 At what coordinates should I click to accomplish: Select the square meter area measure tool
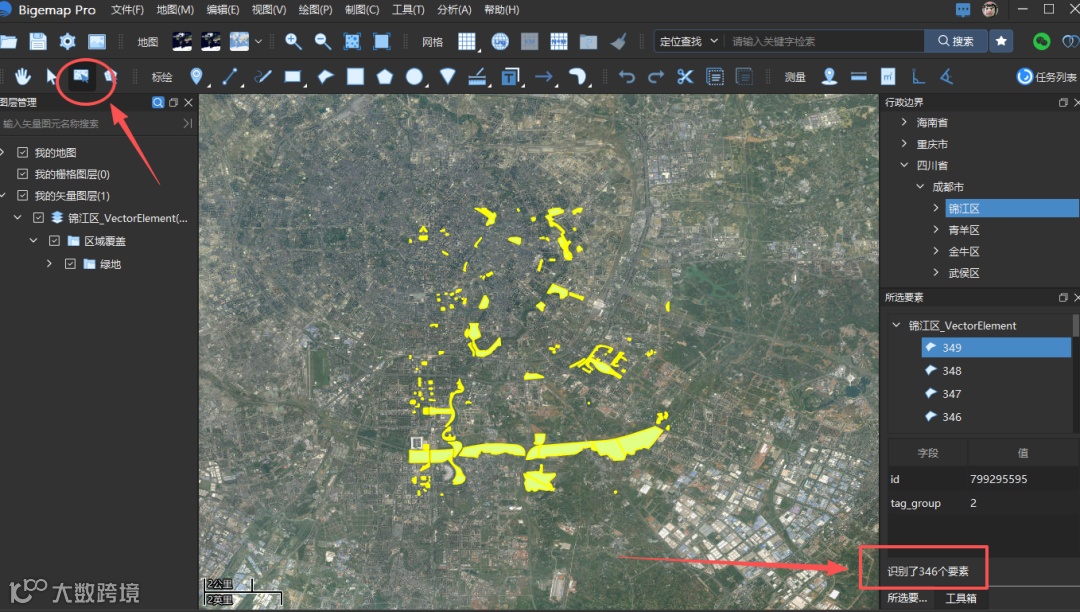[x=888, y=76]
